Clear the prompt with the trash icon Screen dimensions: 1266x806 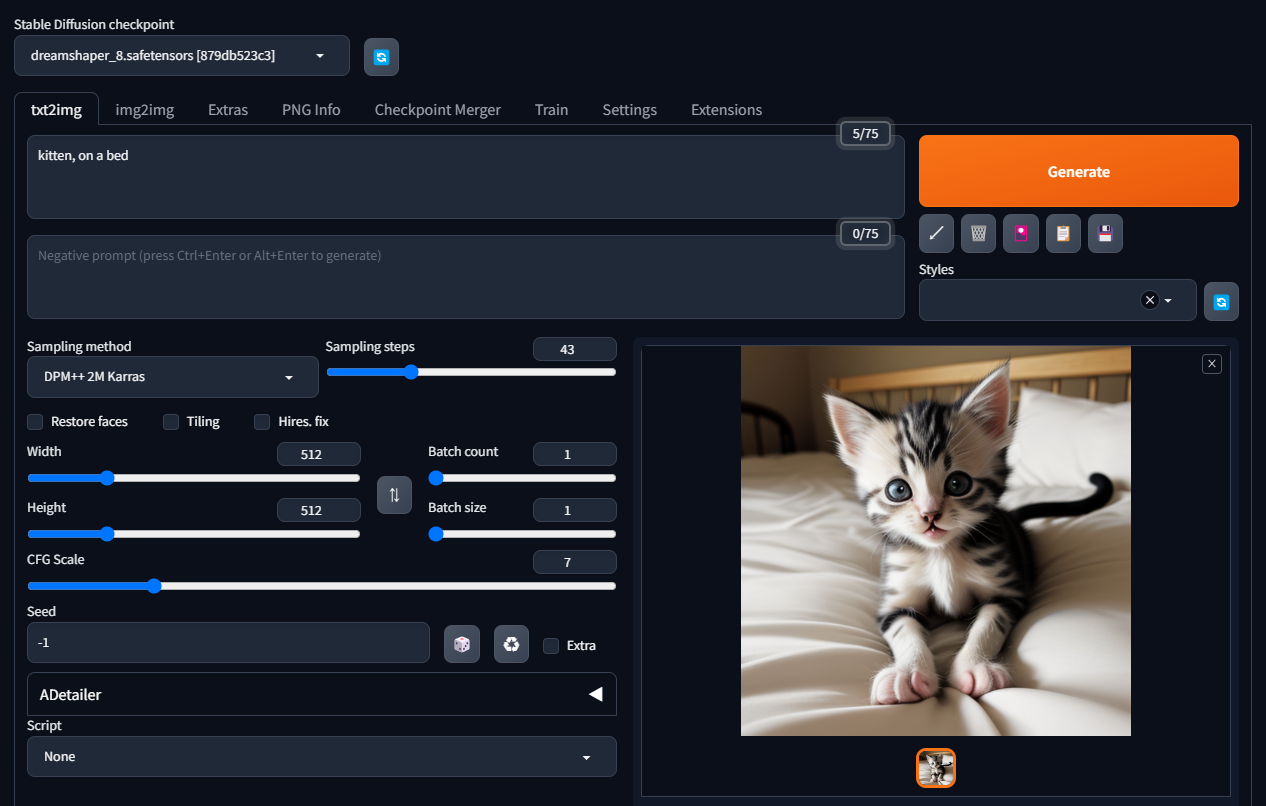pos(978,233)
